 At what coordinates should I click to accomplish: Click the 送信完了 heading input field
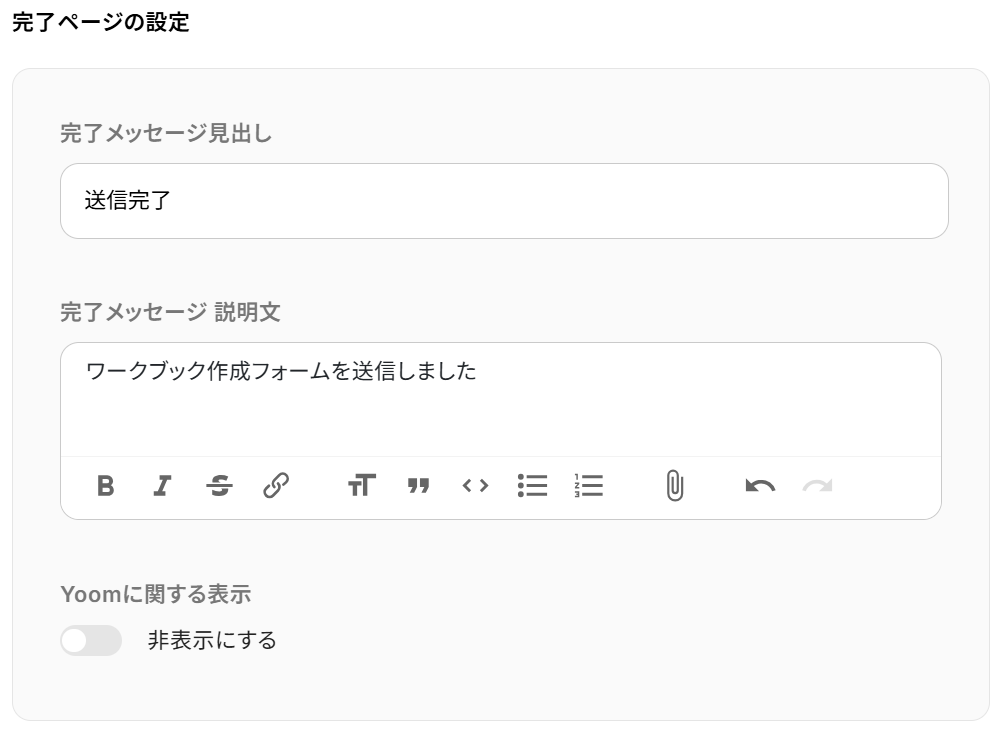[504, 201]
